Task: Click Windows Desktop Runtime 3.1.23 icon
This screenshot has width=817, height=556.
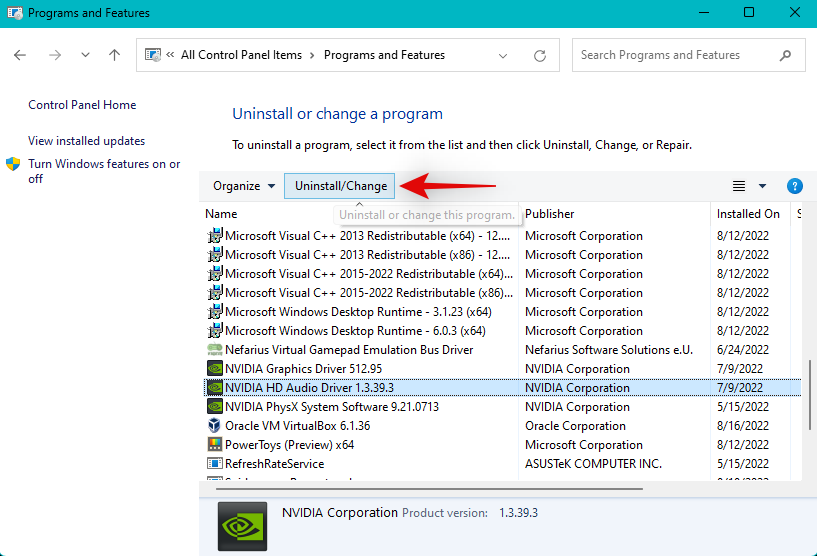Action: coord(215,312)
